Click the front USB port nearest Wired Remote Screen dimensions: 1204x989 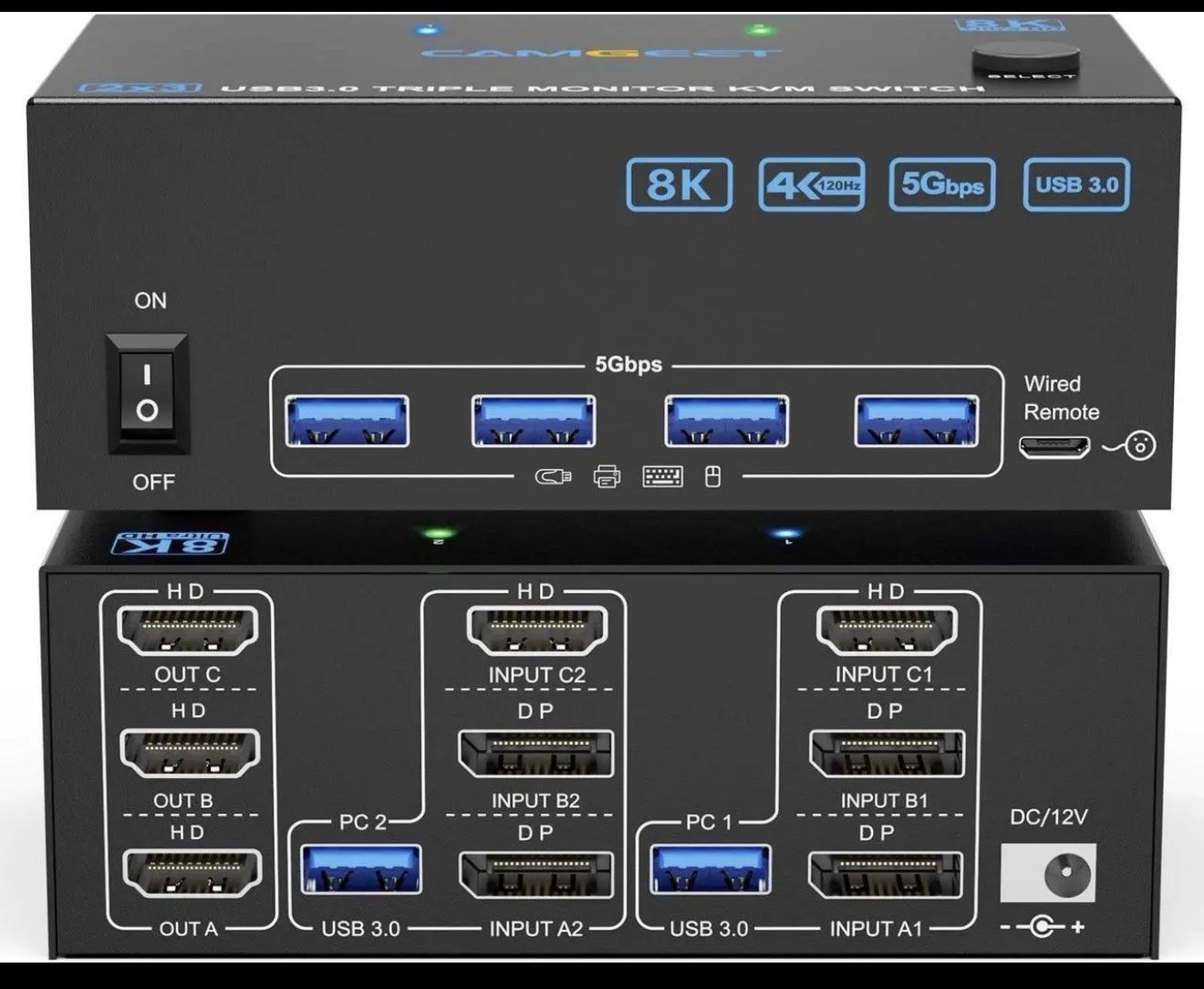click(917, 421)
